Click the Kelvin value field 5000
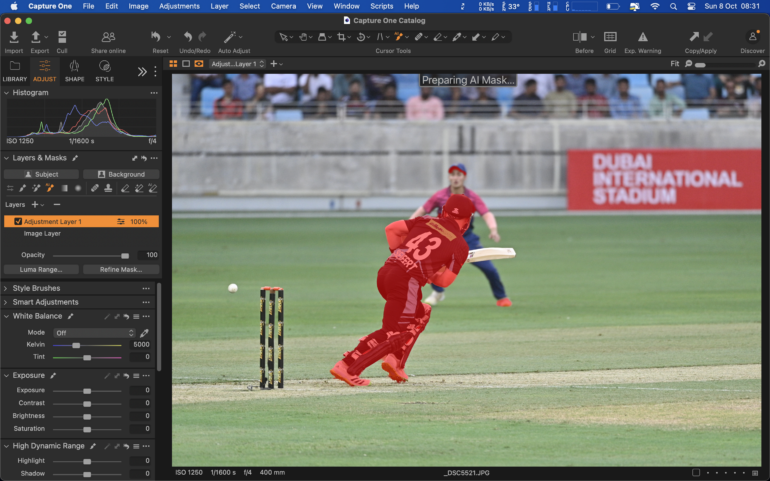This screenshot has height=481, width=770. 140,344
